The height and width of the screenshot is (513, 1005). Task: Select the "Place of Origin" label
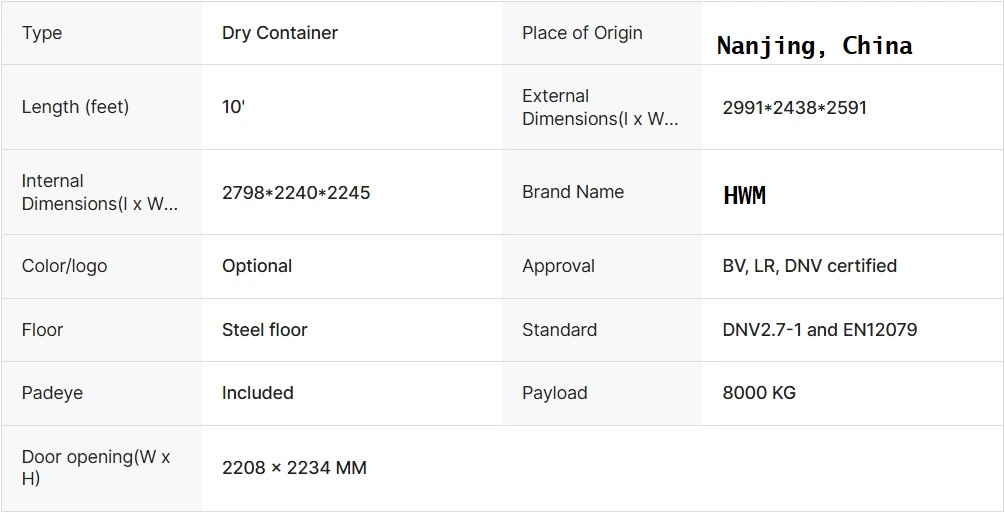582,33
